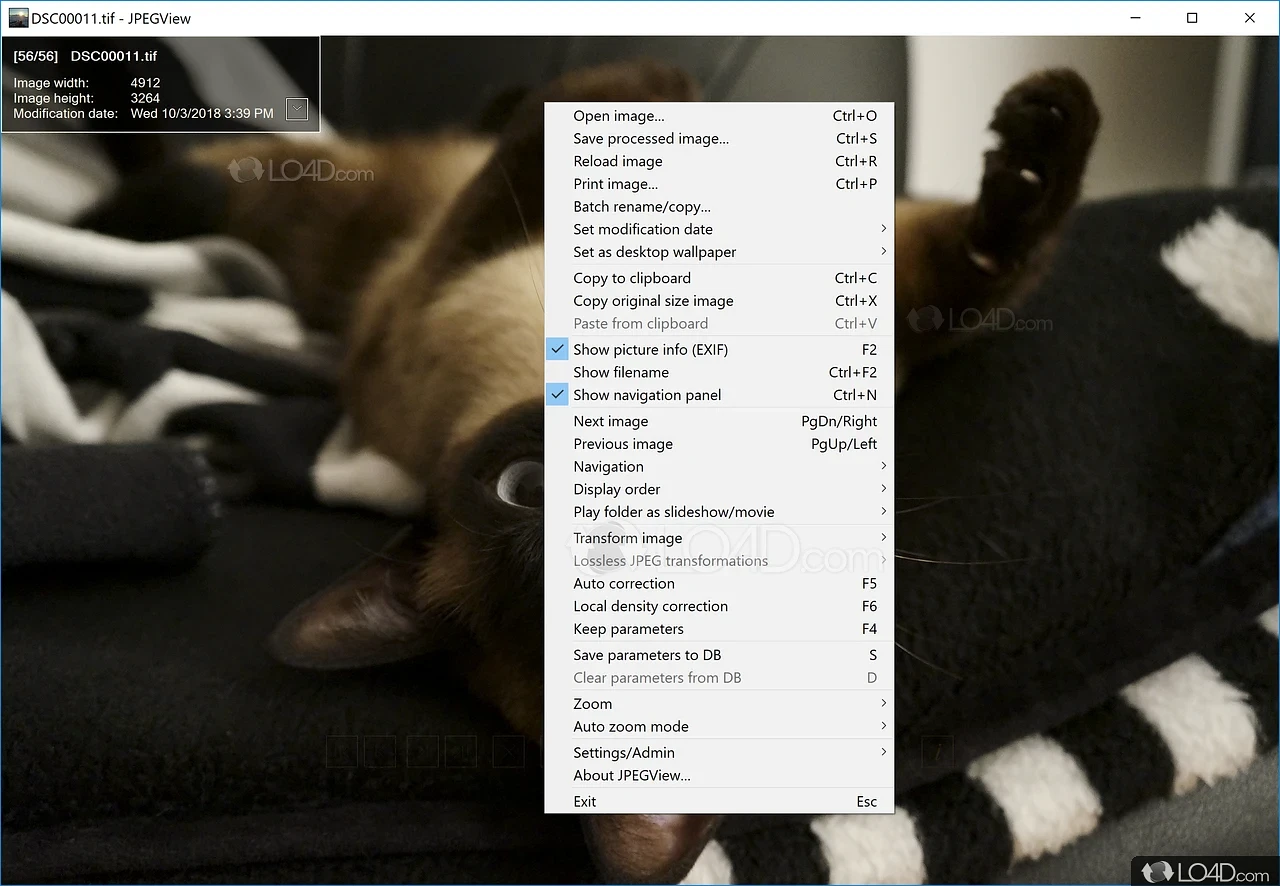1280x886 pixels.
Task: Disable the Show navigation panel option
Action: pyautogui.click(x=647, y=394)
